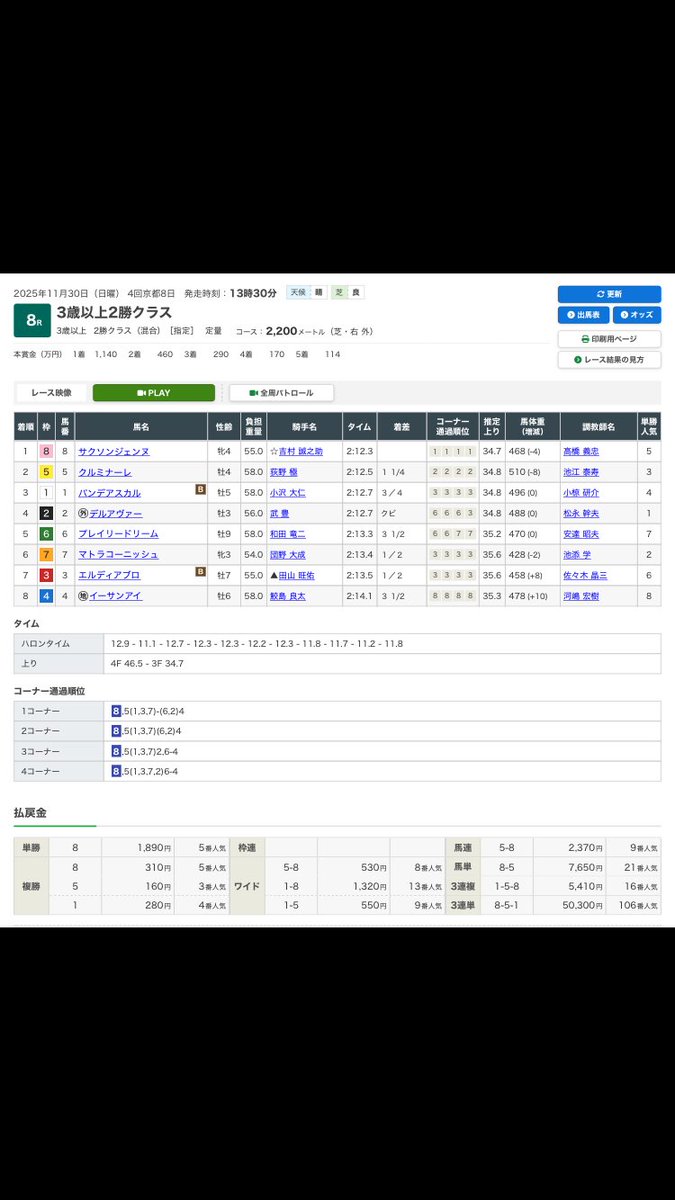Open horse サクソンジェンヌ's page

point(114,451)
